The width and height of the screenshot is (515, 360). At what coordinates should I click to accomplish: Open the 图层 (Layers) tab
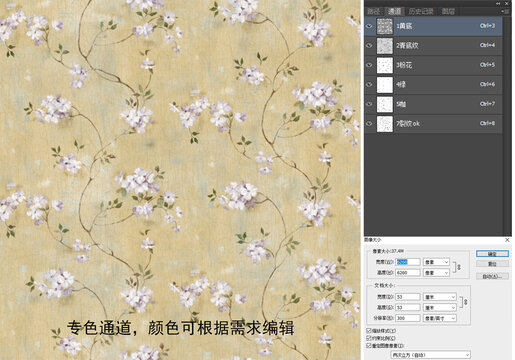(x=448, y=11)
